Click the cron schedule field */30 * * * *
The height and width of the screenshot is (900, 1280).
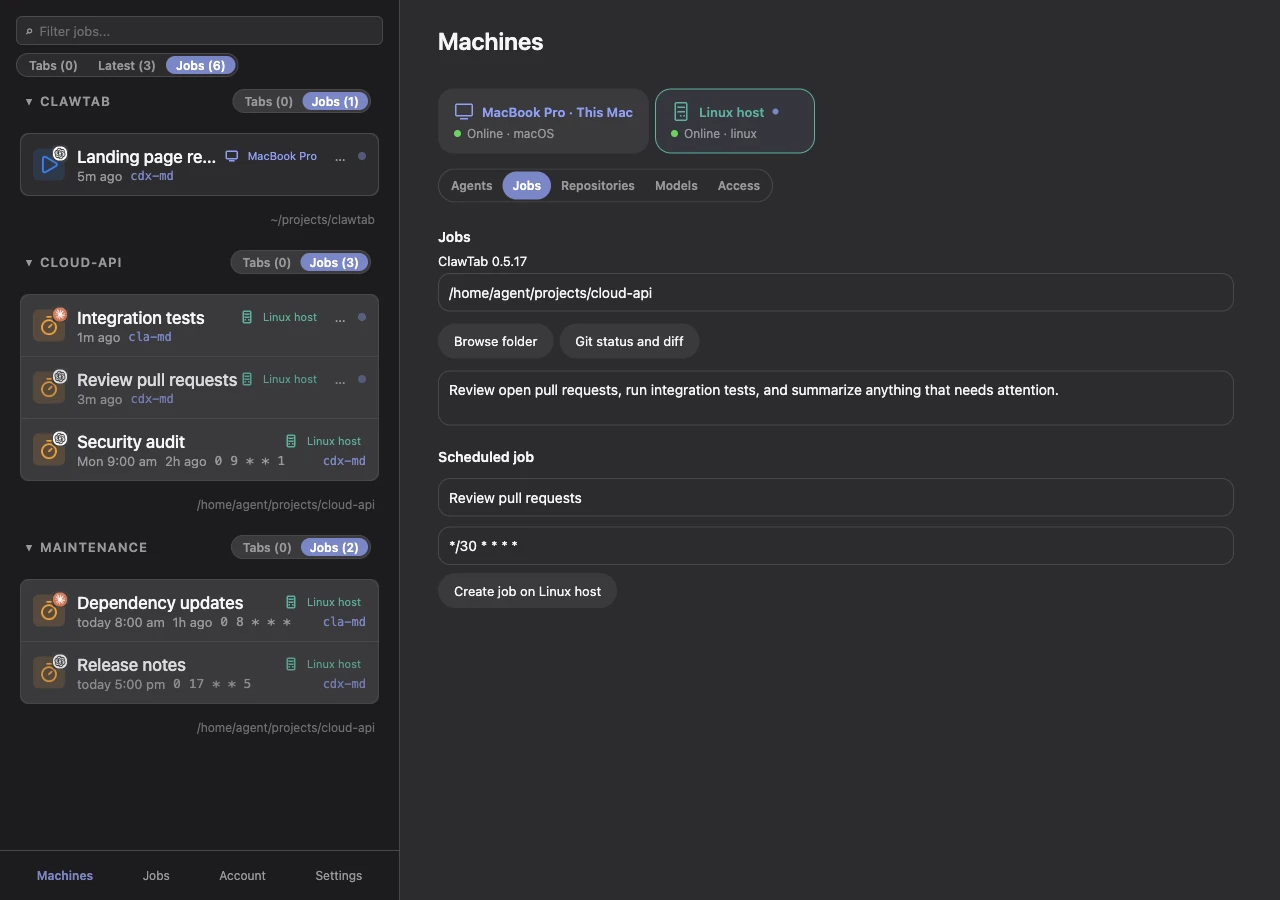(835, 546)
